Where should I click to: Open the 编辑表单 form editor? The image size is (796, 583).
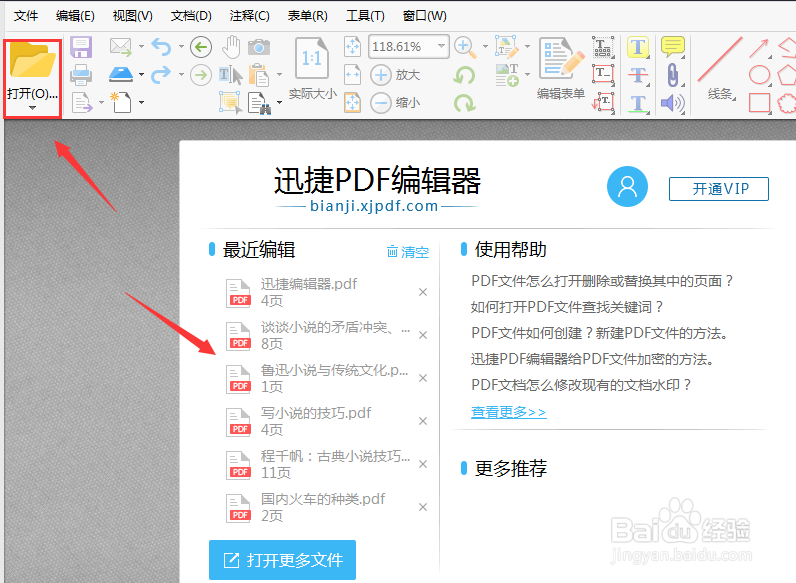click(561, 69)
